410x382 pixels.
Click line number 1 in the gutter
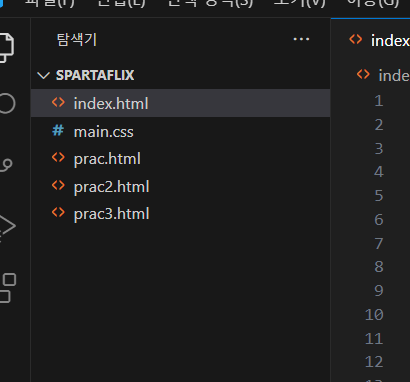point(378,101)
